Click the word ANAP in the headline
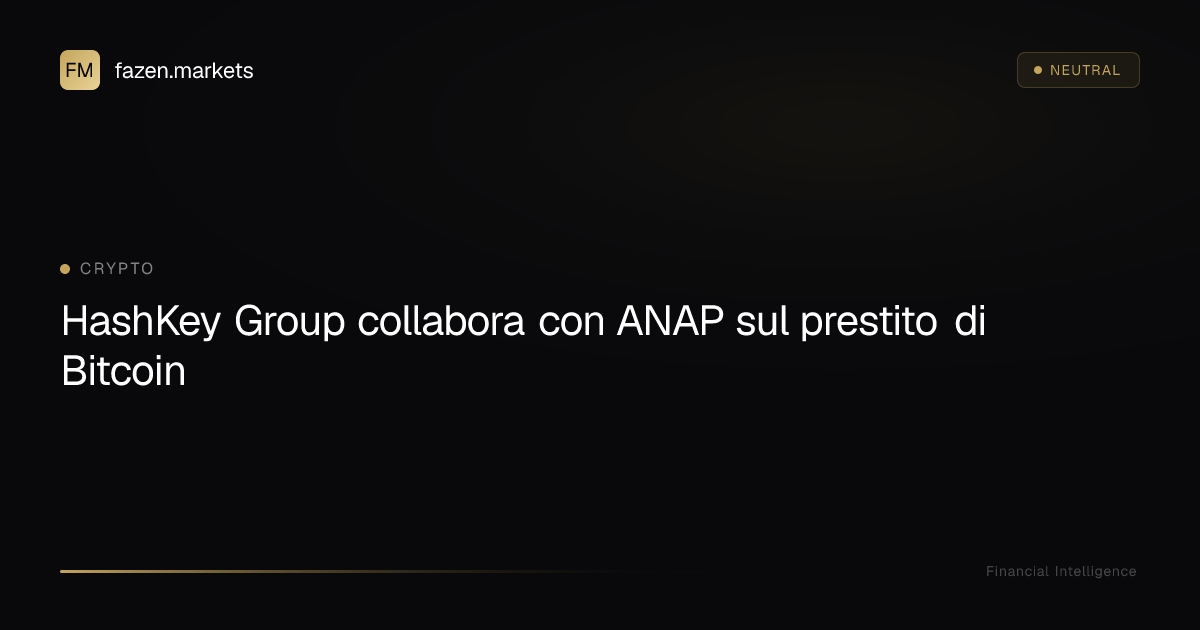 (x=671, y=323)
